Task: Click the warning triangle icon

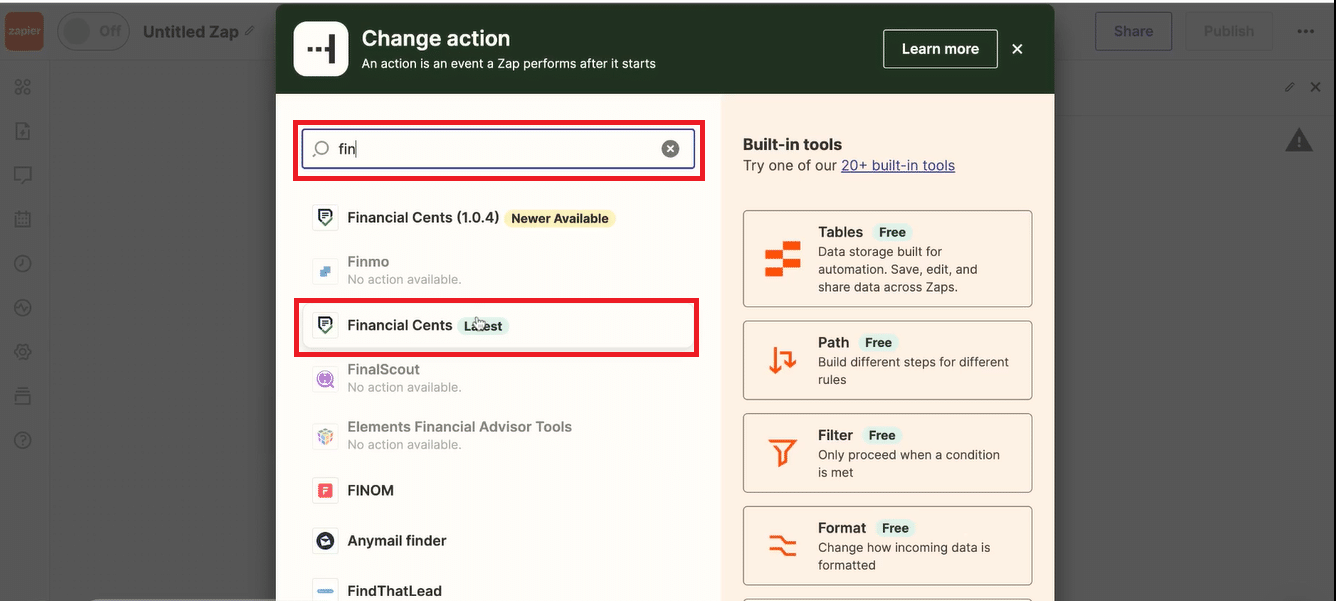Action: click(1299, 140)
